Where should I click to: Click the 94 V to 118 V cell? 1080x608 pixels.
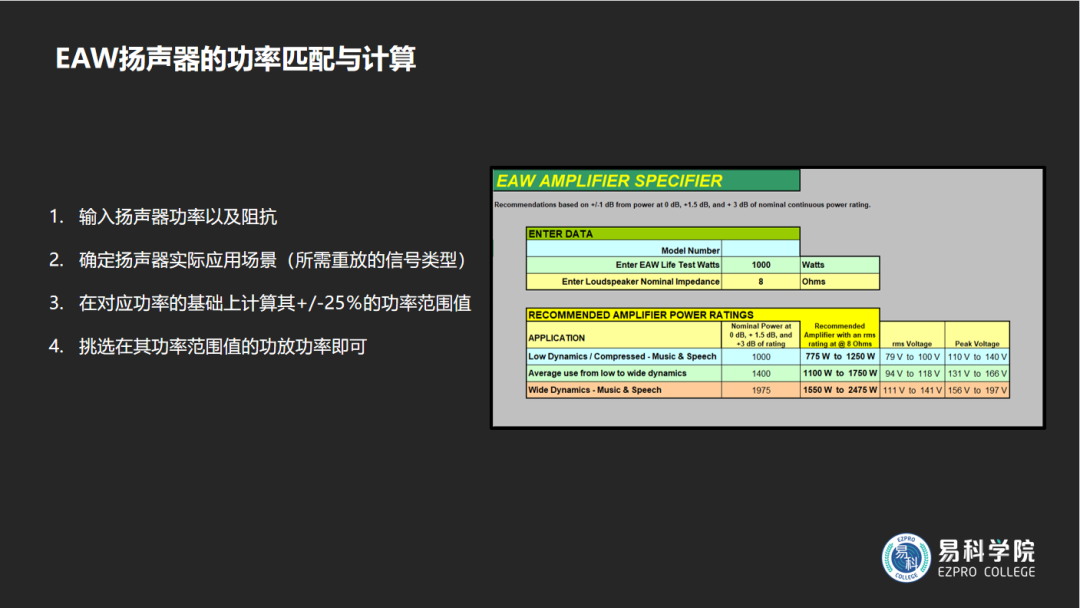tap(912, 373)
